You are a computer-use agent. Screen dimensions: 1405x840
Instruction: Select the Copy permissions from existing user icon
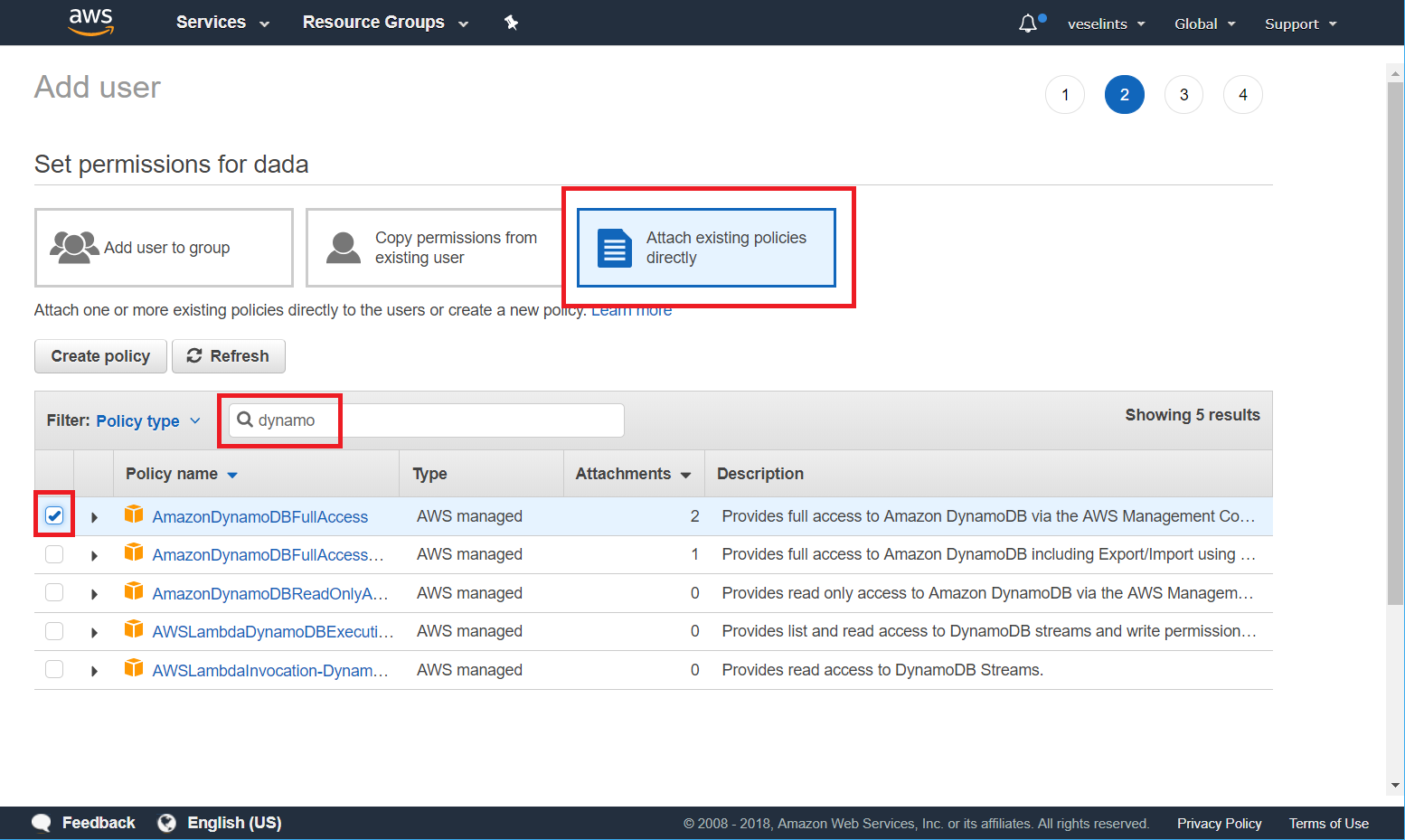[343, 247]
